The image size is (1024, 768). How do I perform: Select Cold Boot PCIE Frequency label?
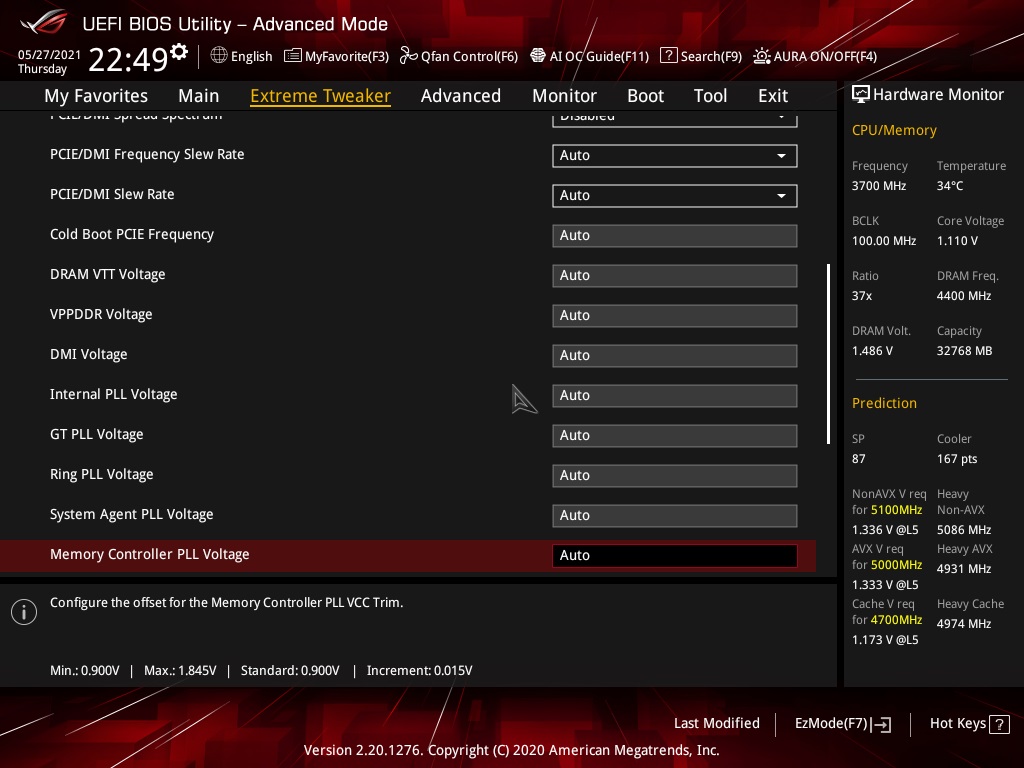[132, 234]
